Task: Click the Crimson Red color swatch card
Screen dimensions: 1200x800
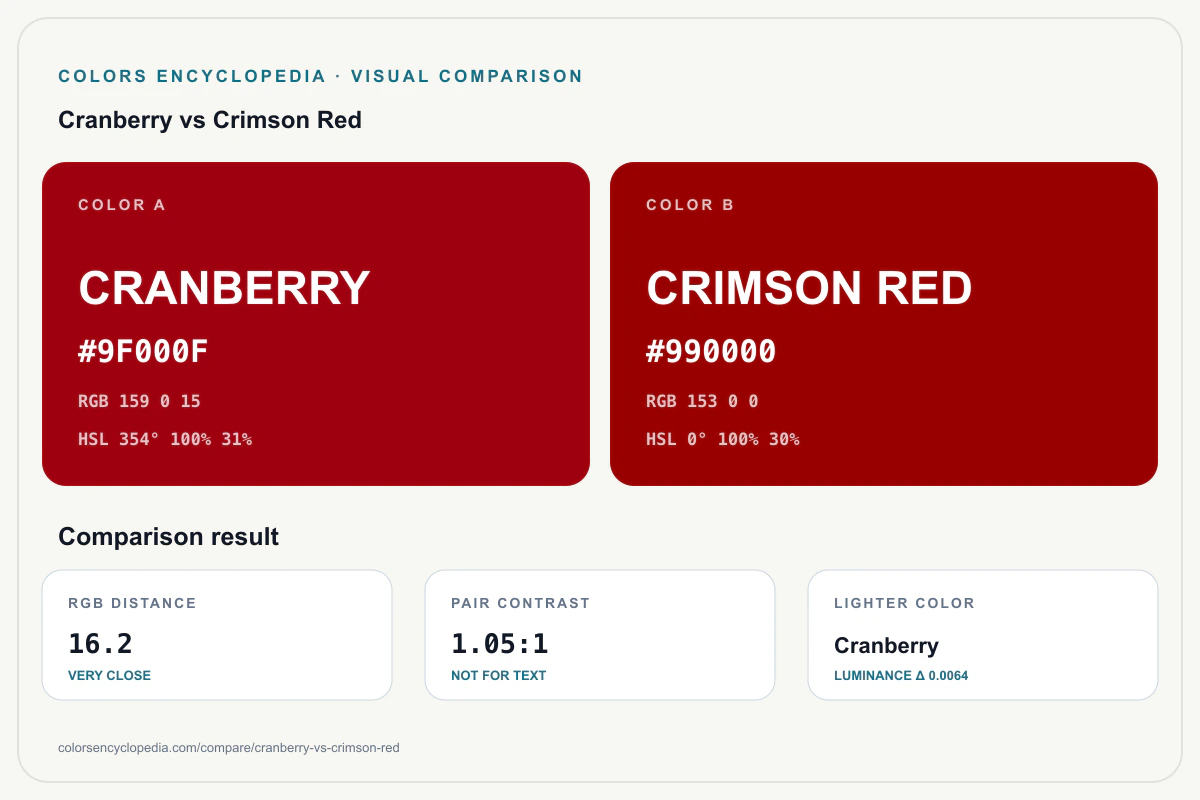Action: click(x=884, y=324)
